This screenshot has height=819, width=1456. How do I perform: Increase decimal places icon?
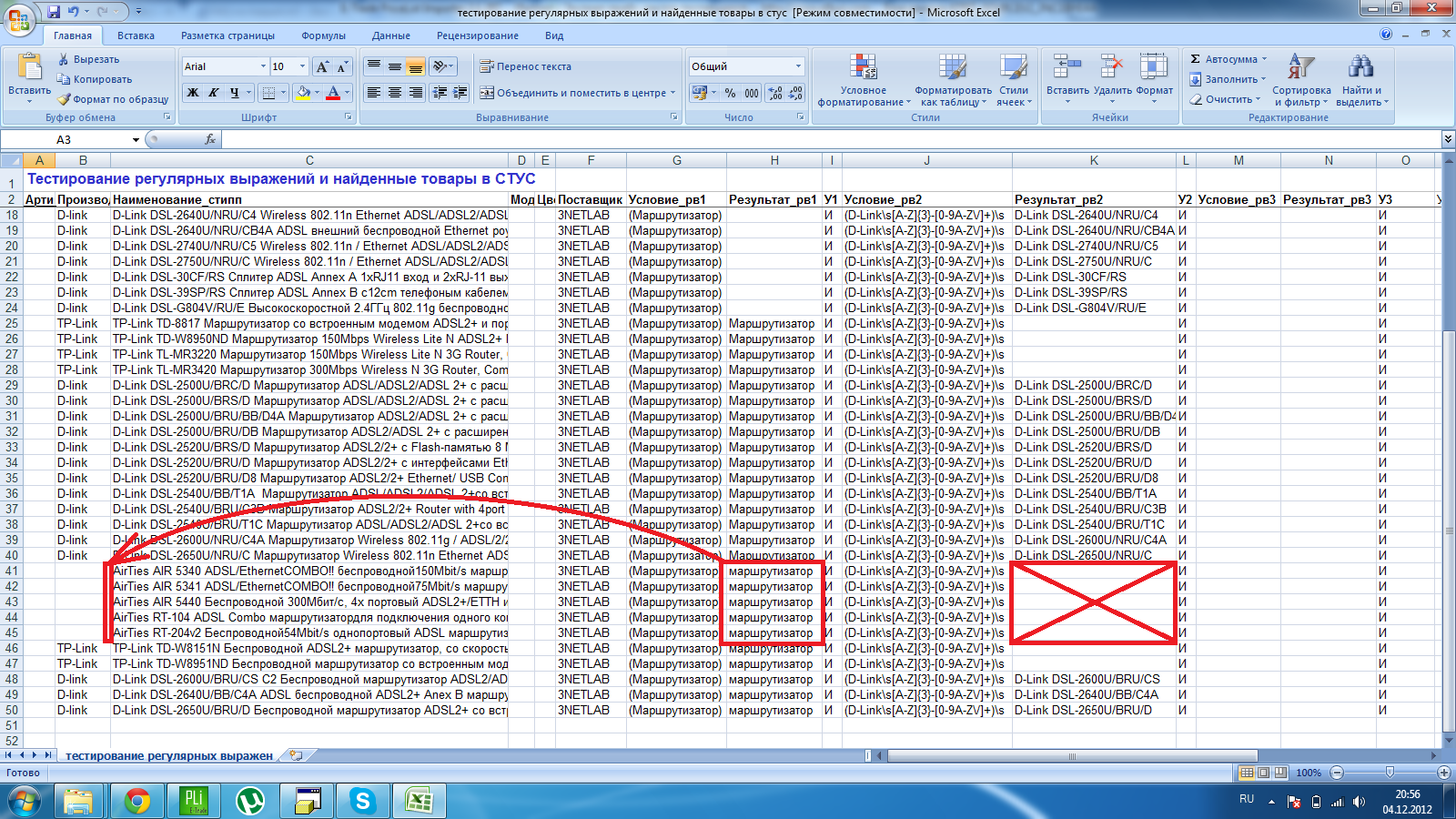tap(774, 93)
